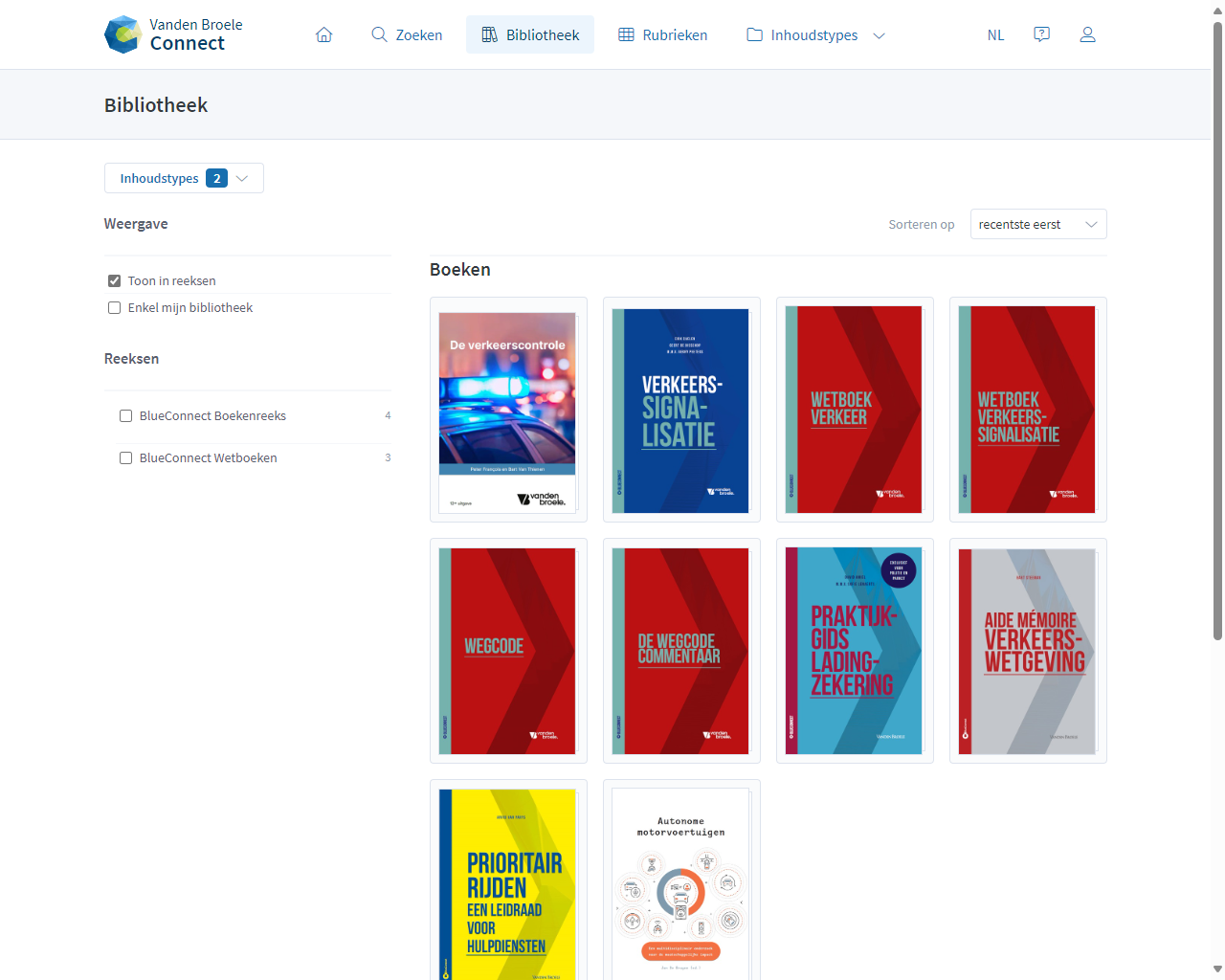The image size is (1225, 980).
Task: Click the scrollbar down arrow
Action: click(x=1217, y=970)
